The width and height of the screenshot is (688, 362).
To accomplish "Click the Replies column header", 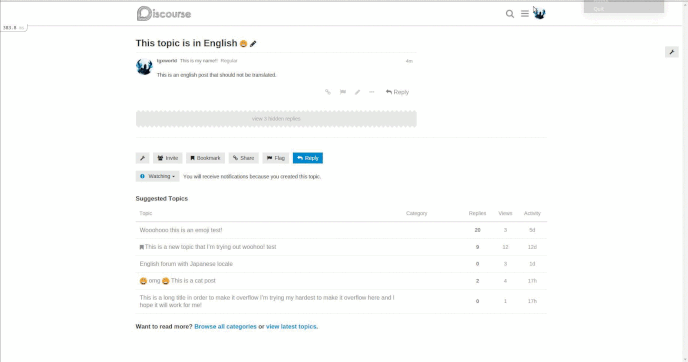I will 477,213.
